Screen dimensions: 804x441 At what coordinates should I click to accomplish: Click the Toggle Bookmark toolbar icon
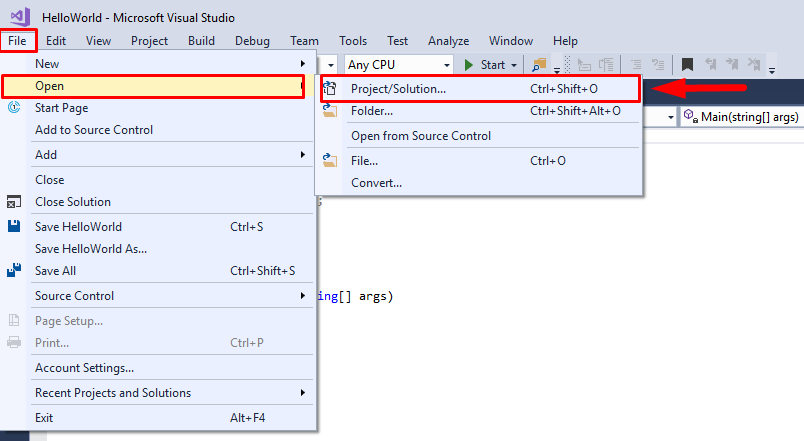pyautogui.click(x=687, y=65)
